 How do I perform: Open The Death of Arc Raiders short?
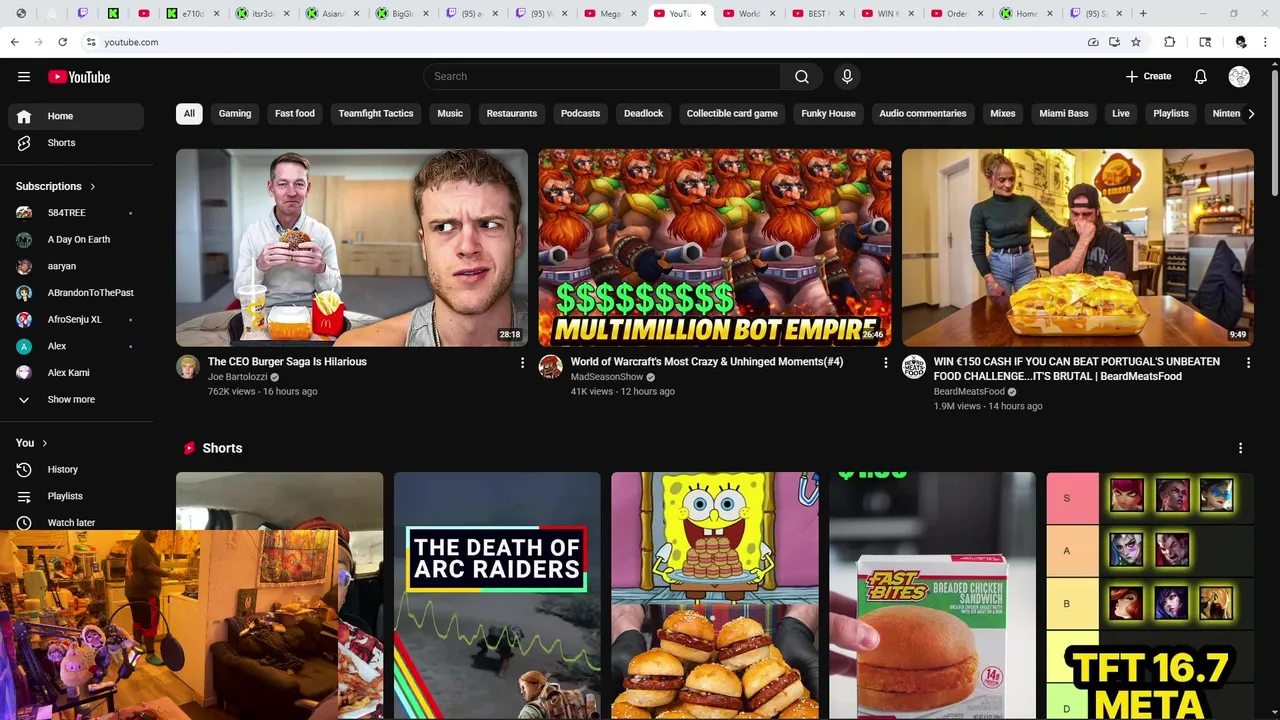(x=497, y=596)
